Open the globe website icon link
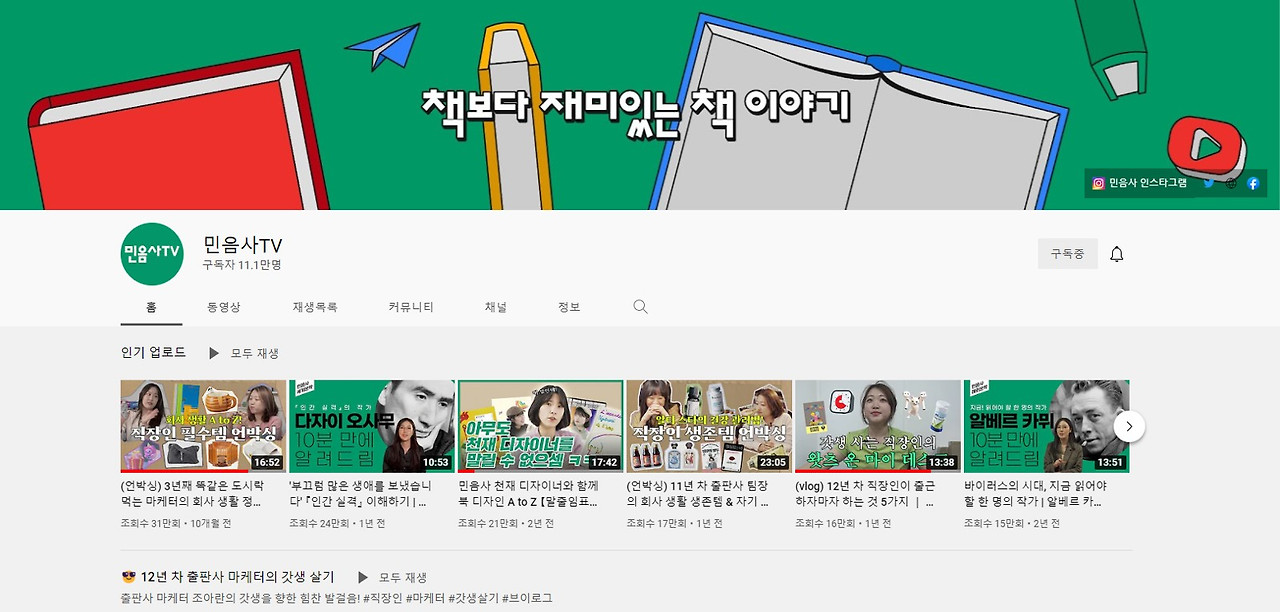This screenshot has height=612, width=1280. tap(1231, 183)
